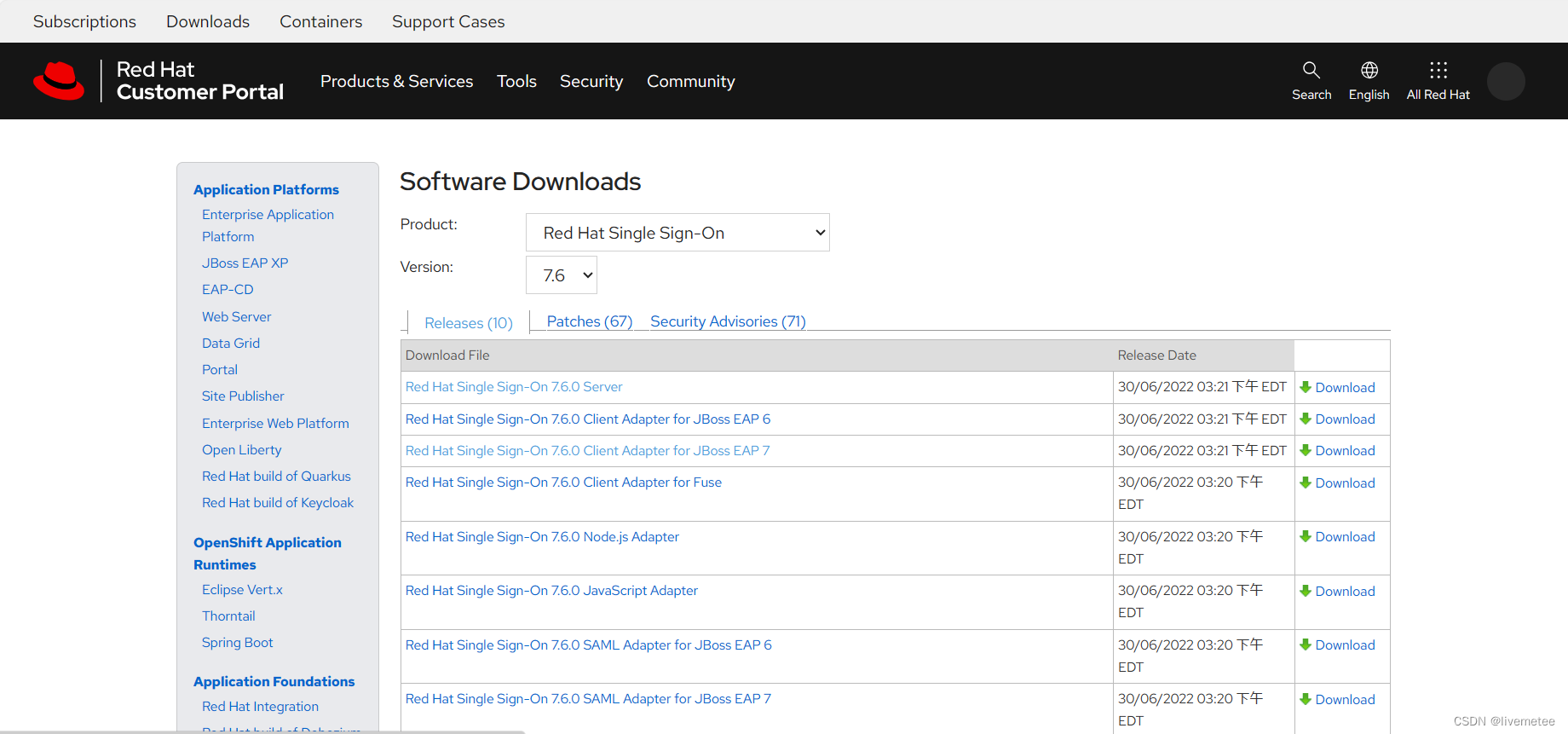Click green download arrow for JBoss EAP 6 Client Adapter

pos(1305,419)
